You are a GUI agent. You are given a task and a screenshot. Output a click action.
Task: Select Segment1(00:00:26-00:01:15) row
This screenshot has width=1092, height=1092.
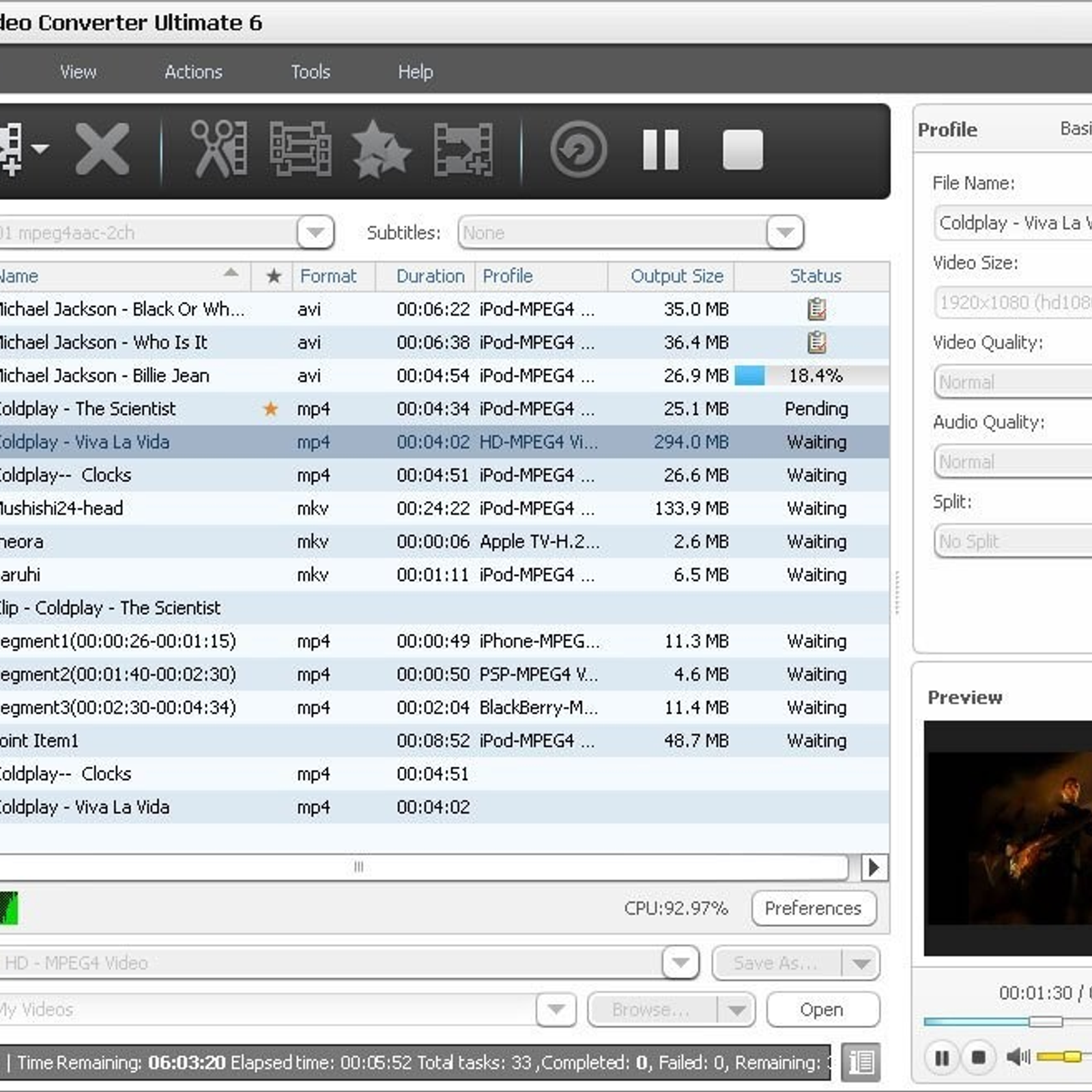click(444, 641)
